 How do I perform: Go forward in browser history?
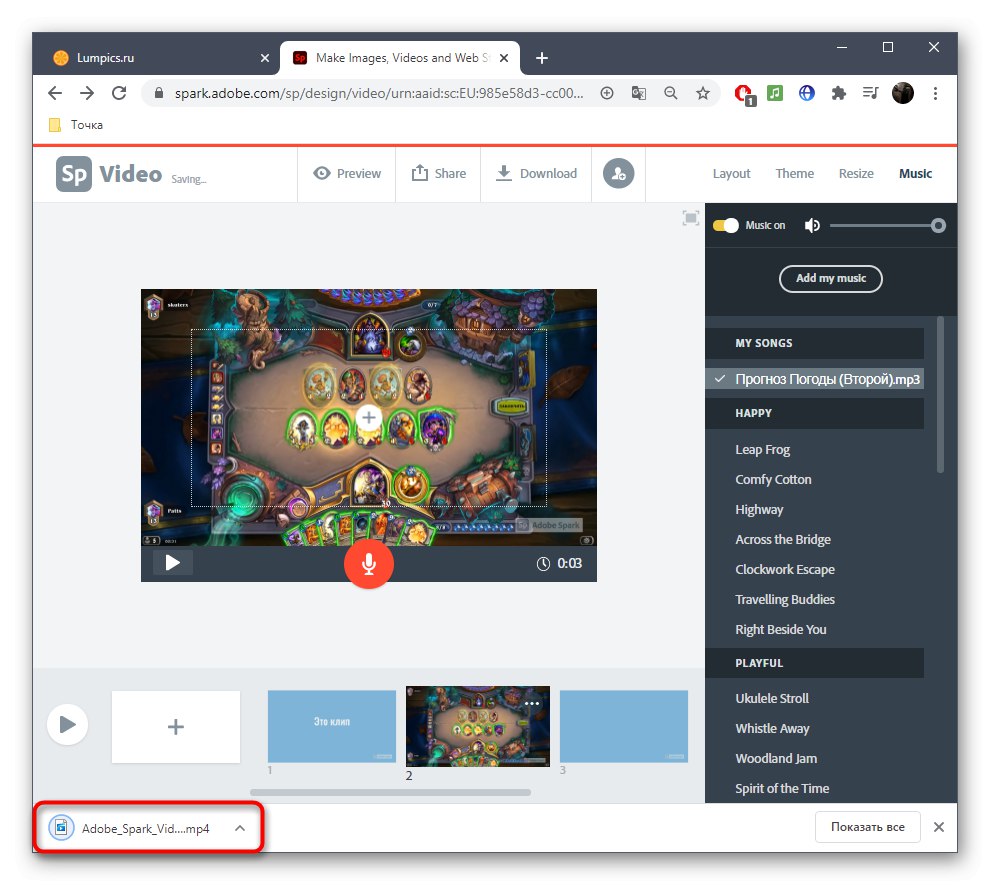pyautogui.click(x=87, y=93)
